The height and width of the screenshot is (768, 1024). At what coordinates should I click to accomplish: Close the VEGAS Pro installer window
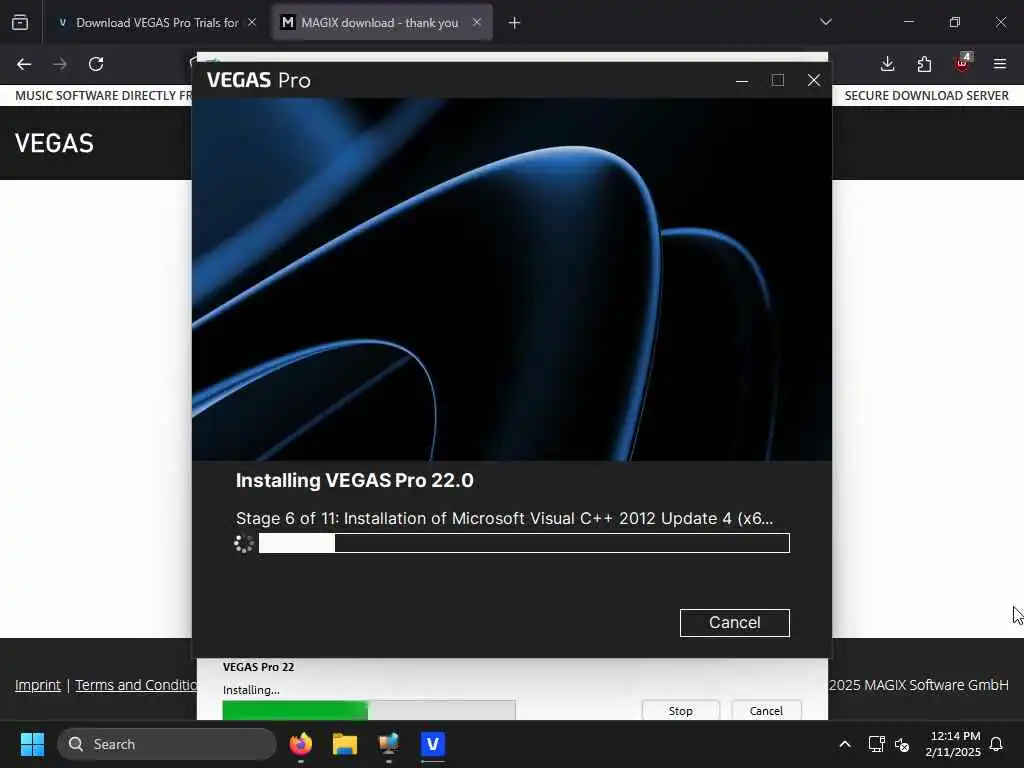[x=813, y=80]
